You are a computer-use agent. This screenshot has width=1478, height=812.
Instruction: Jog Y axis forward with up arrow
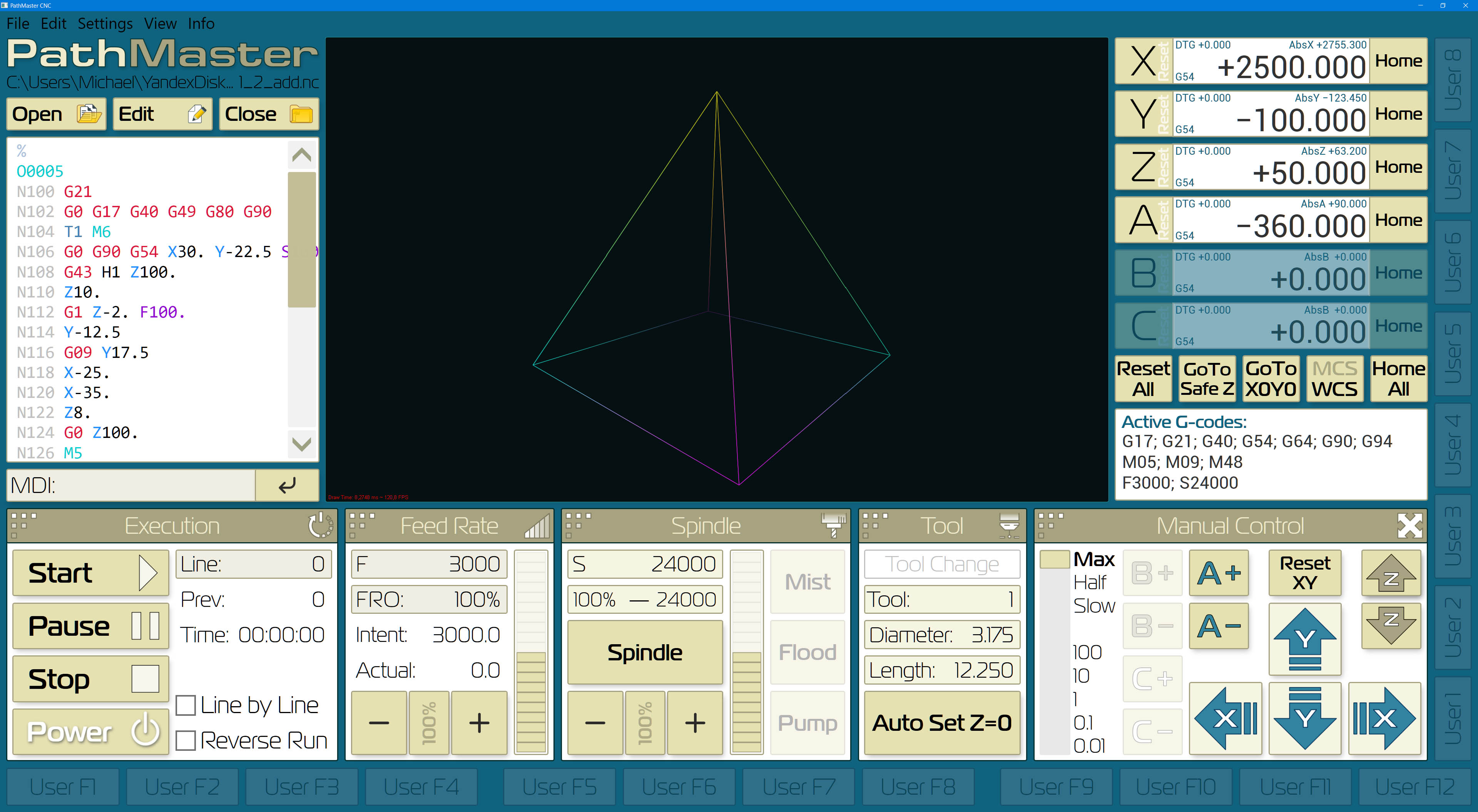(x=1304, y=639)
